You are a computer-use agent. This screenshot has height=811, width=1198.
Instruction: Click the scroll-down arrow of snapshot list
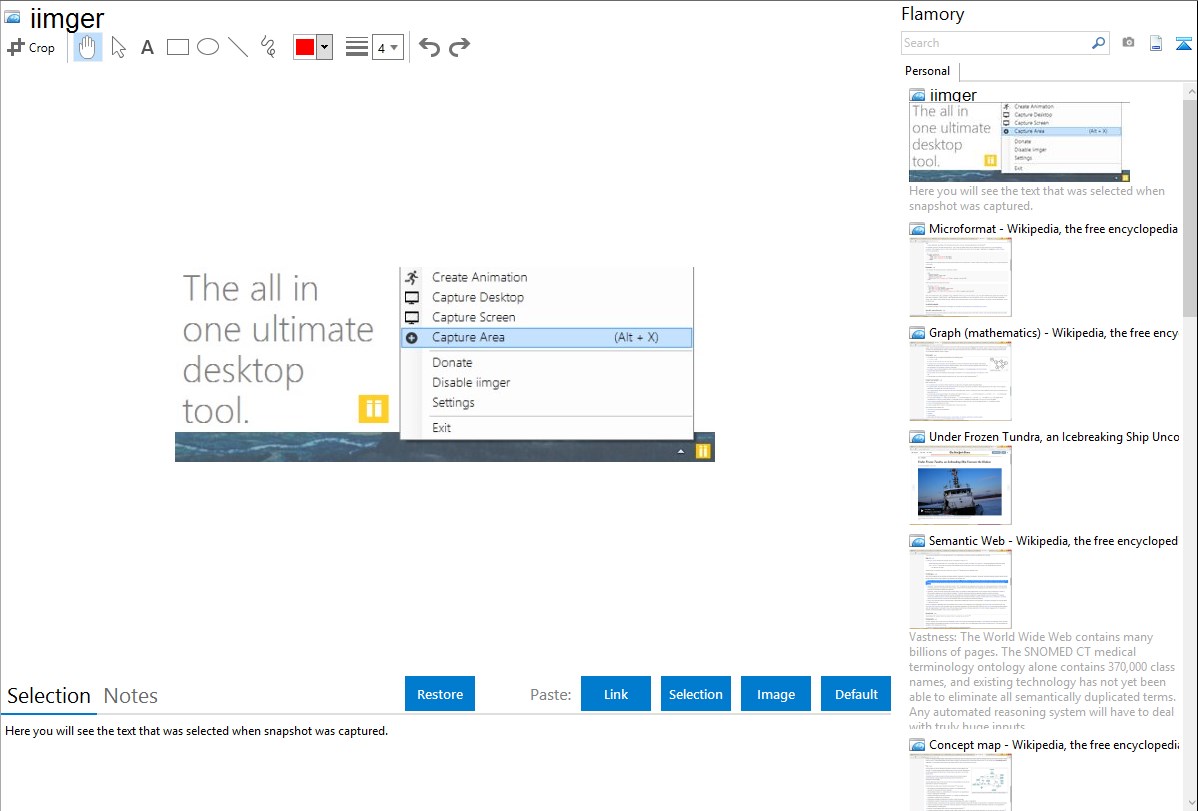pos(1190,803)
